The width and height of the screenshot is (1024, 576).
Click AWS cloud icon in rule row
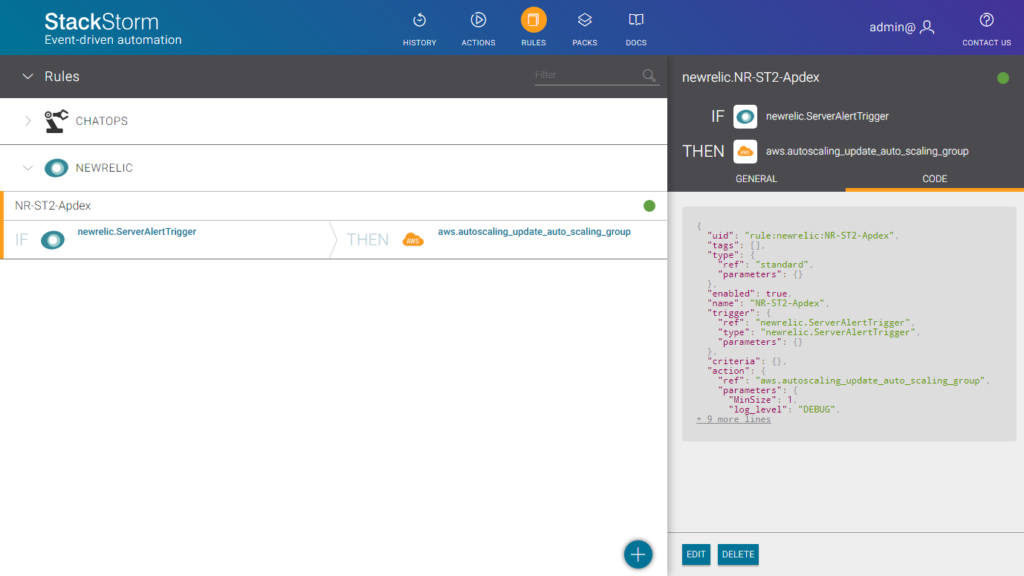pyautogui.click(x=413, y=240)
